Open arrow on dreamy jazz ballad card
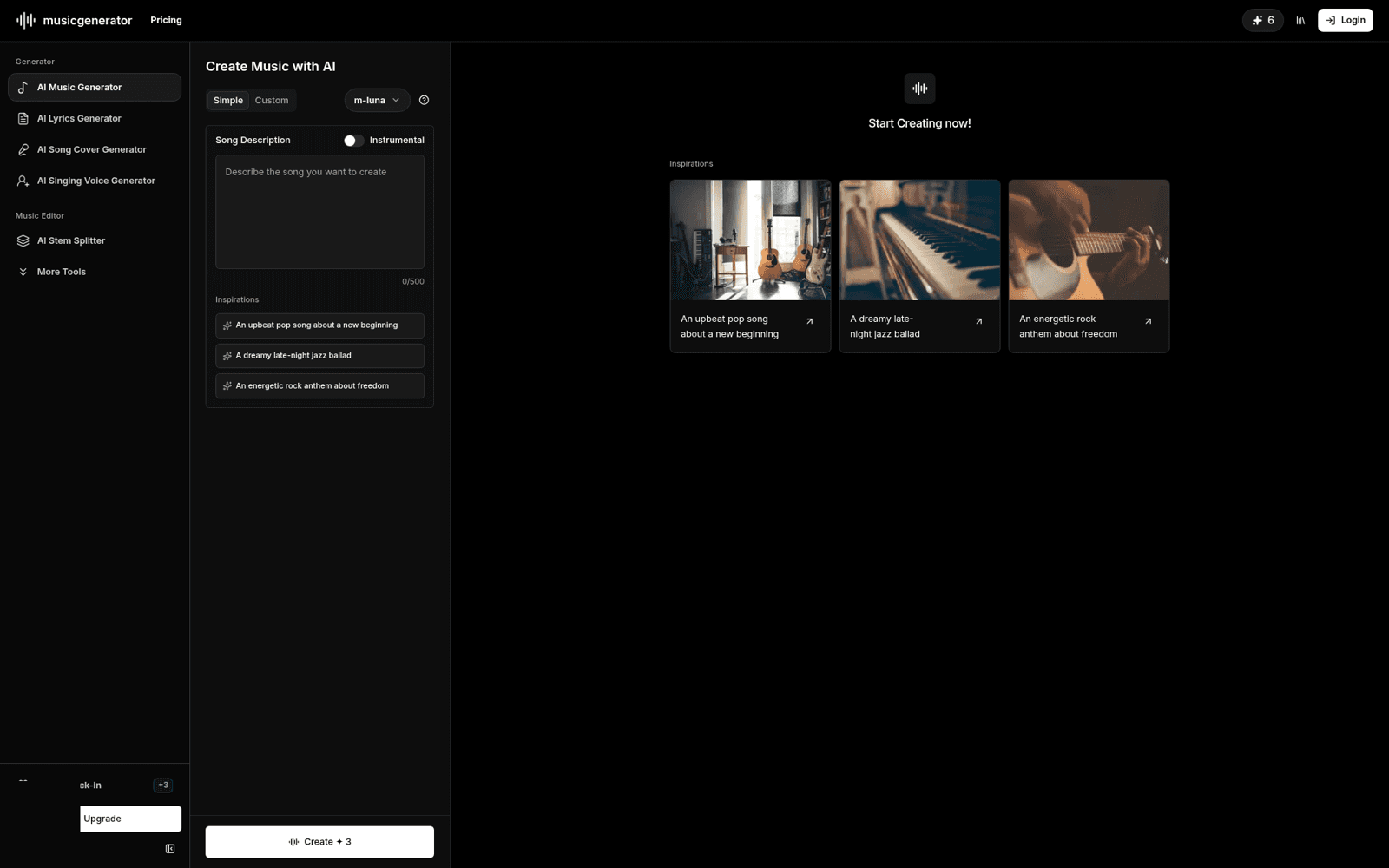The height and width of the screenshot is (868, 1389). [978, 321]
